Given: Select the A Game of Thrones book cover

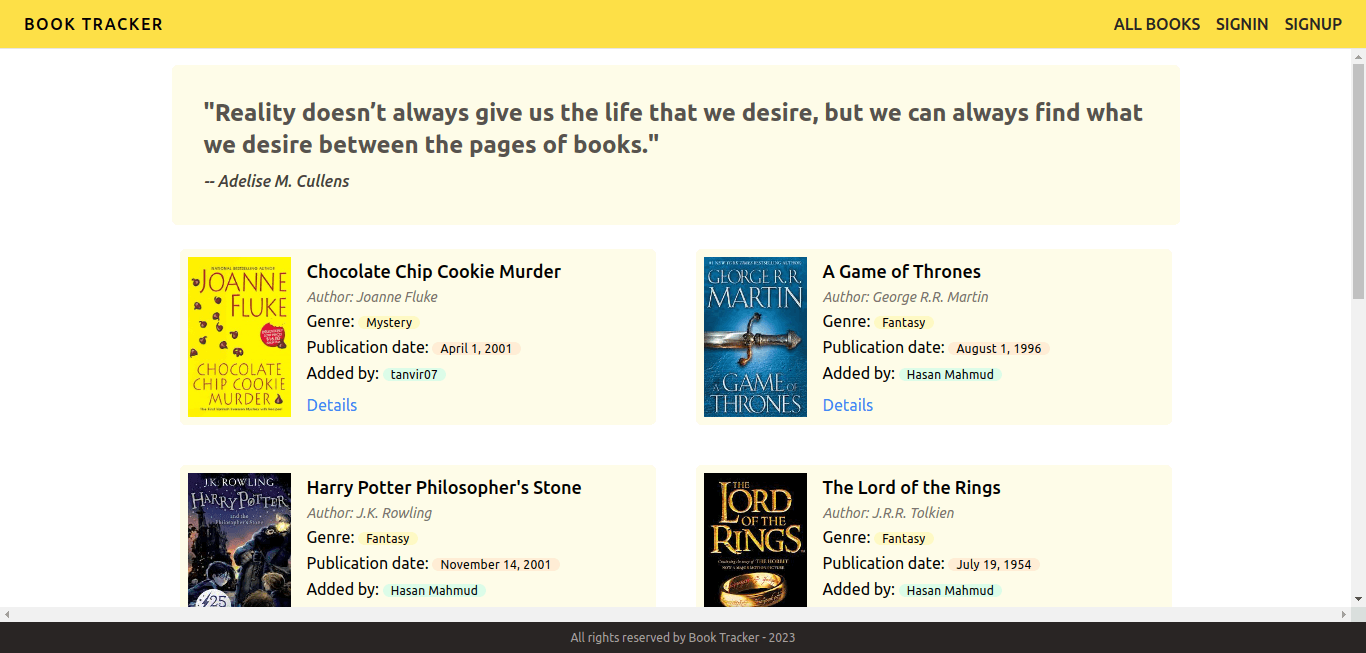Looking at the screenshot, I should pyautogui.click(x=755, y=336).
